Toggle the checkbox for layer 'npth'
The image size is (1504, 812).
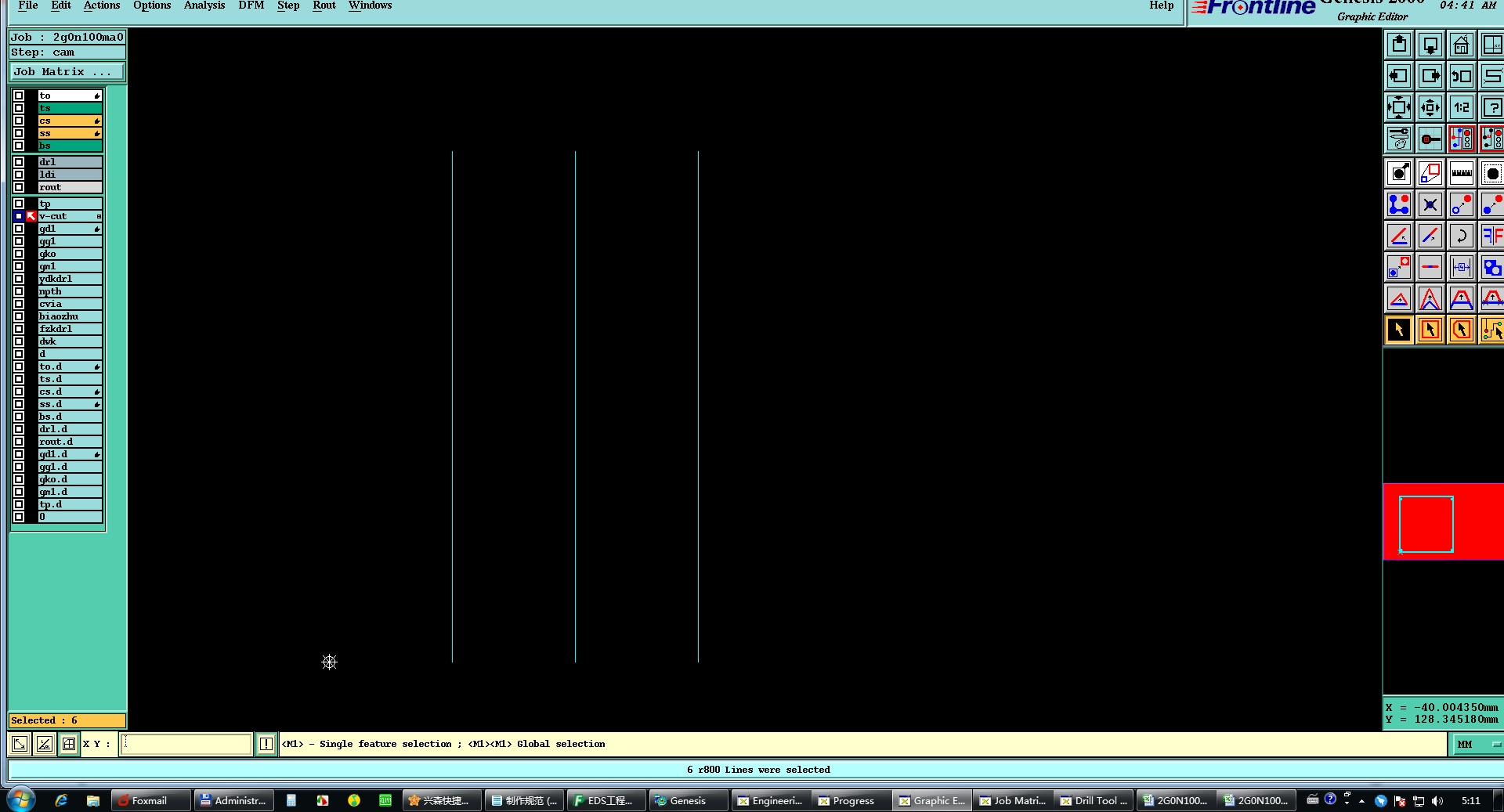coord(19,291)
